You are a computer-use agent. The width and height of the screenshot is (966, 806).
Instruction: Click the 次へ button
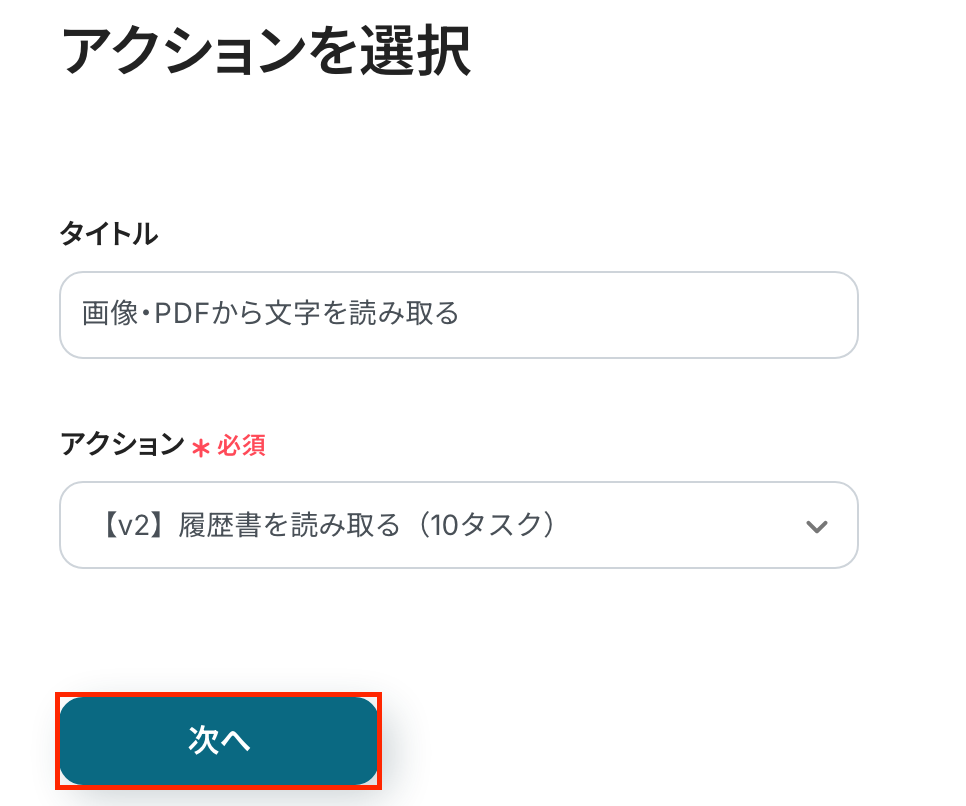point(219,741)
